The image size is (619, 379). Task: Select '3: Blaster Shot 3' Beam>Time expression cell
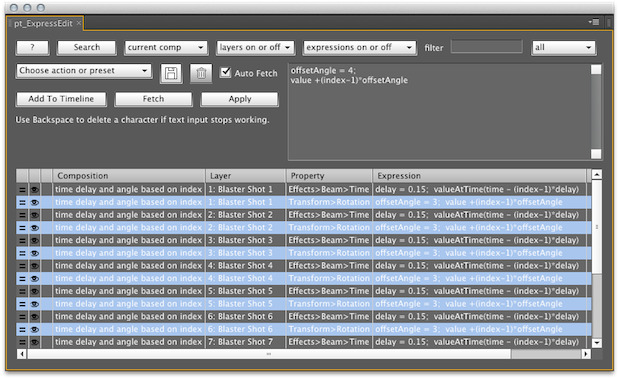pos(479,240)
